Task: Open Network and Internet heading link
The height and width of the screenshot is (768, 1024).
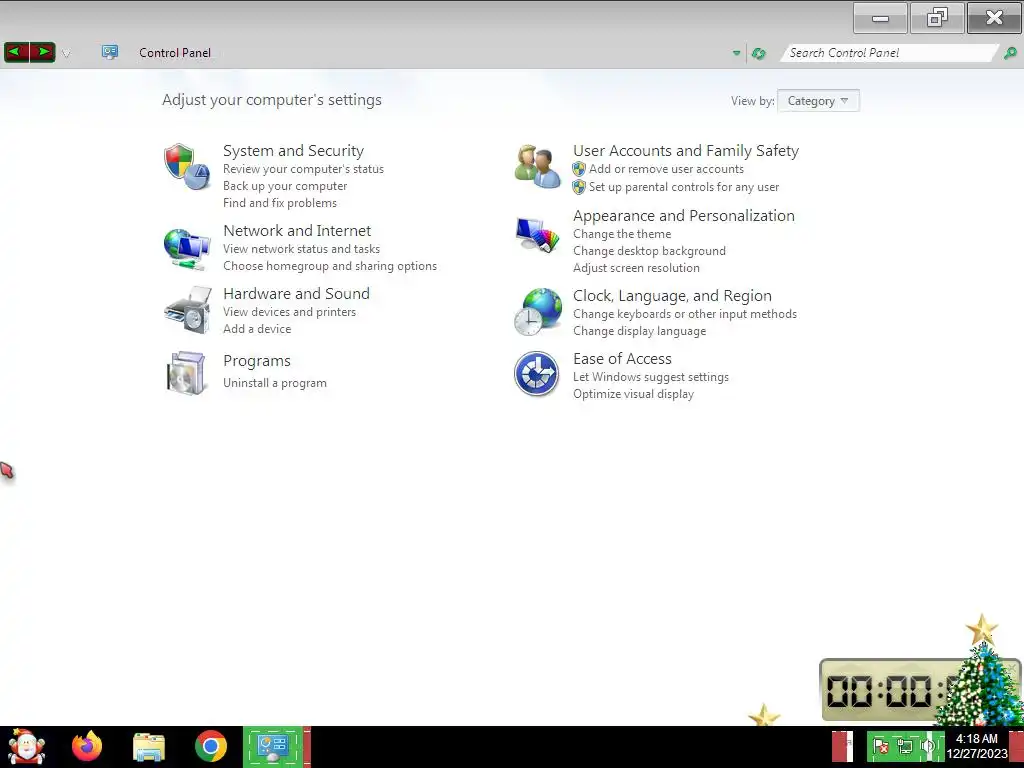Action: [x=297, y=231]
